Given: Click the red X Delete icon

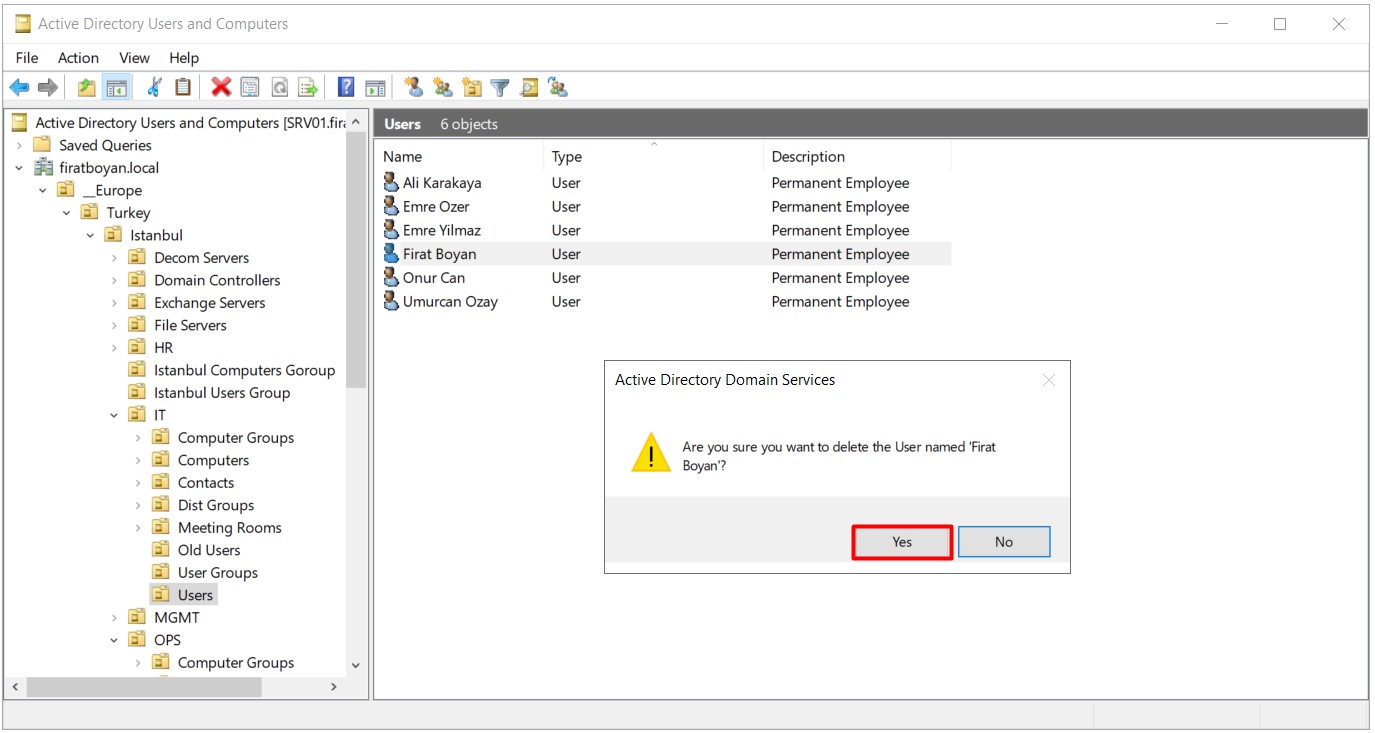Looking at the screenshot, I should (221, 88).
